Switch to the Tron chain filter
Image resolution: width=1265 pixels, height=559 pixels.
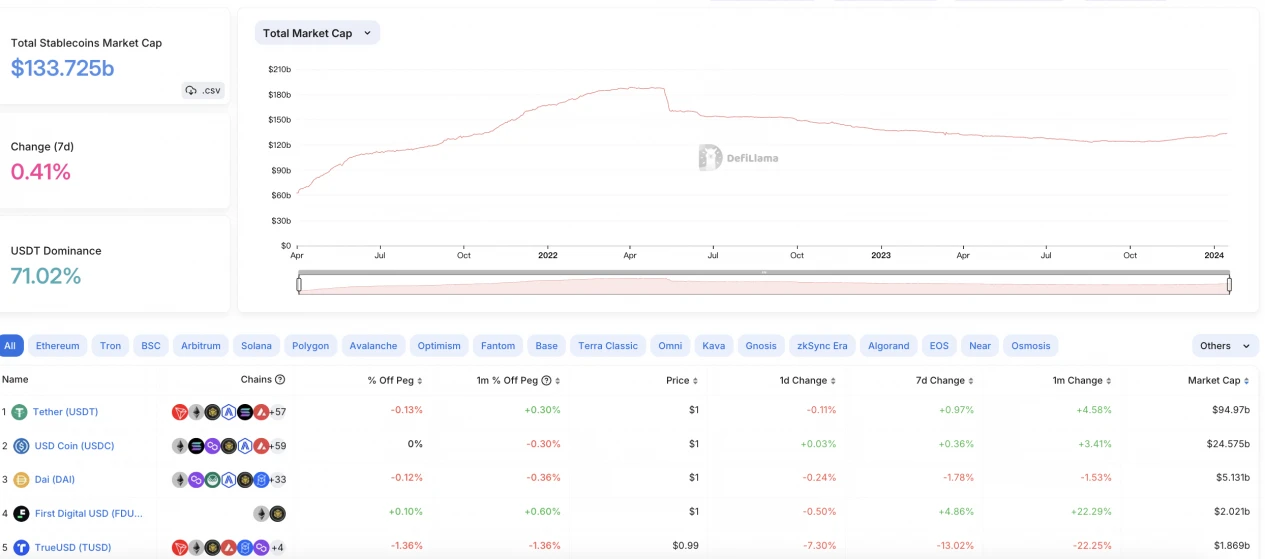pos(110,346)
